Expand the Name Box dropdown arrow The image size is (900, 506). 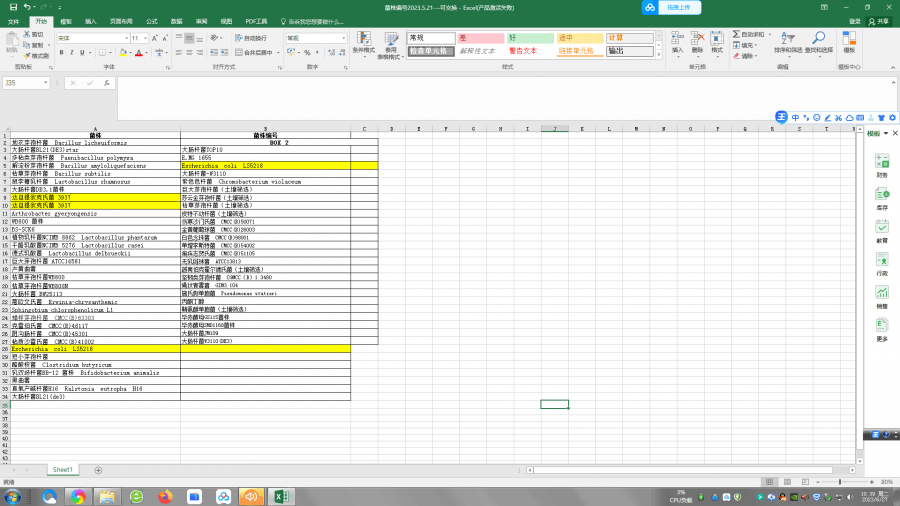pos(45,83)
